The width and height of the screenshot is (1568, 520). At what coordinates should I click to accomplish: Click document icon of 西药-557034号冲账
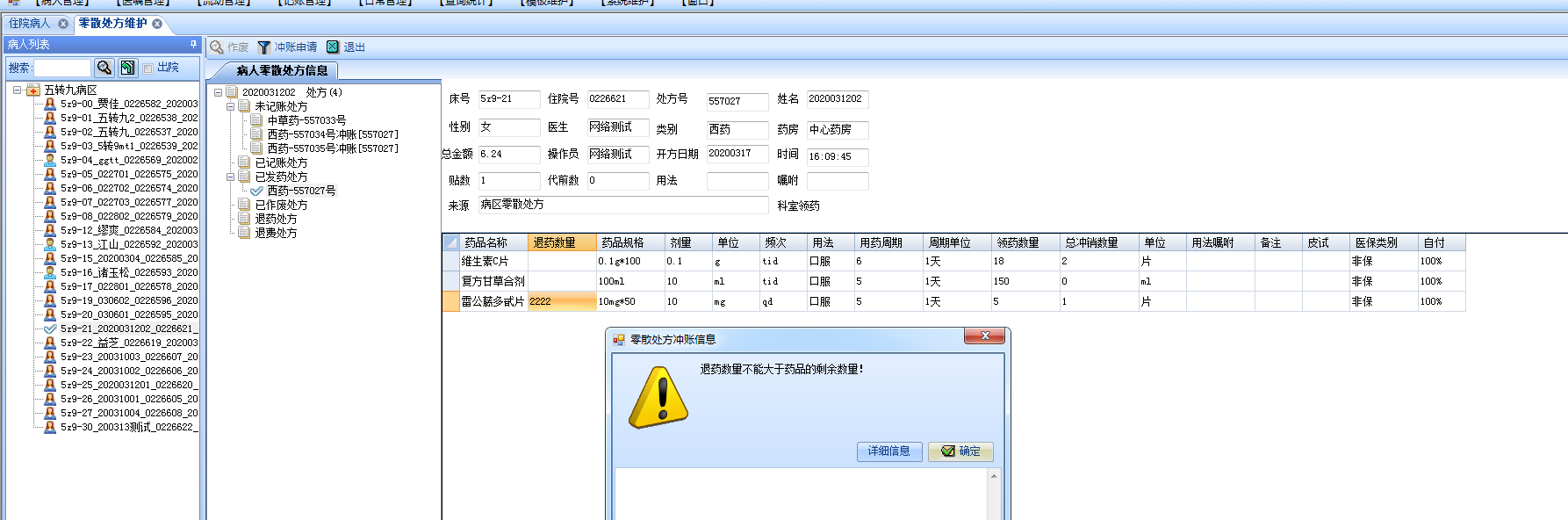click(256, 134)
